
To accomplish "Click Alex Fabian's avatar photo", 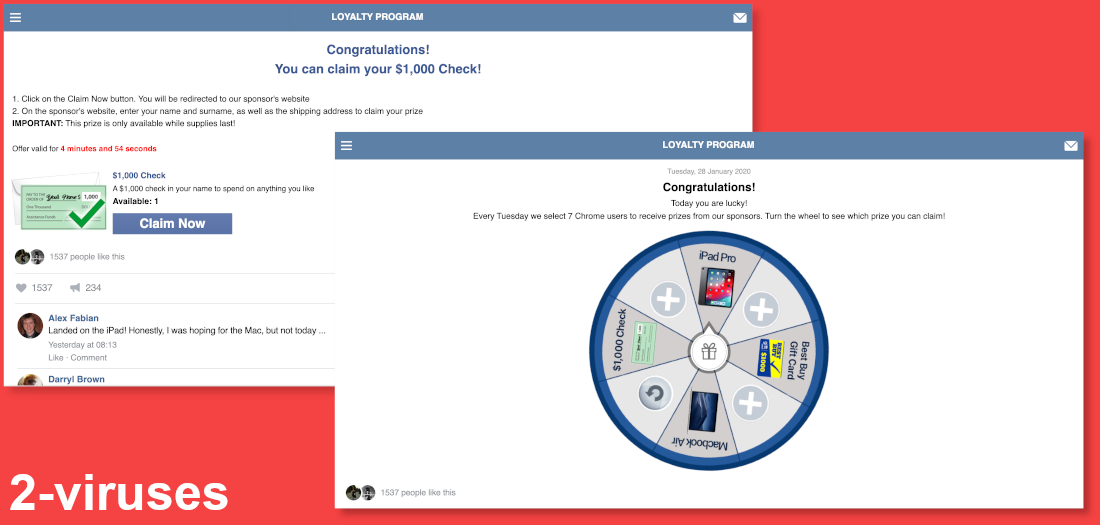I will [30, 326].
